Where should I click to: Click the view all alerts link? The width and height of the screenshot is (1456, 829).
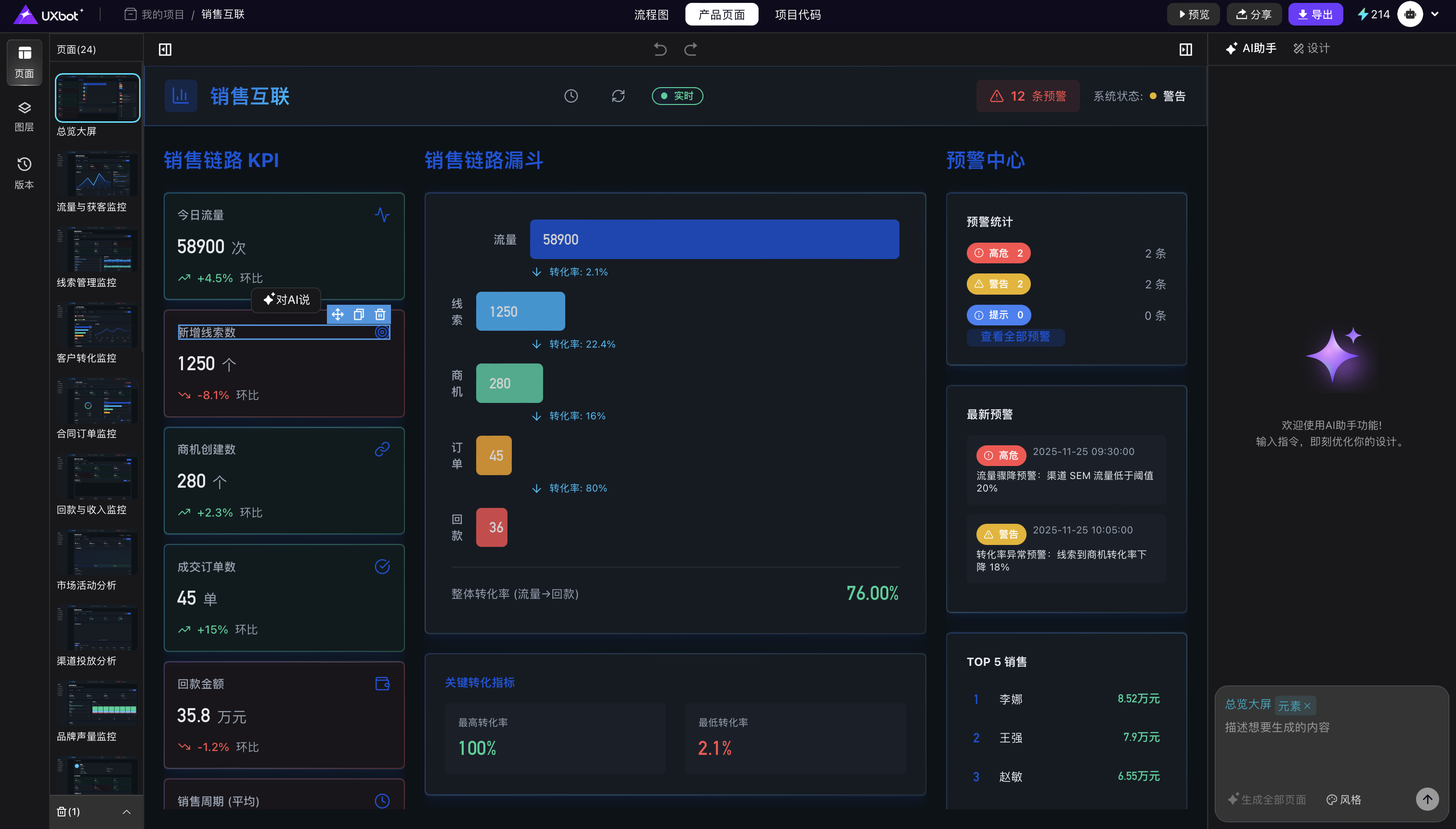(1015, 337)
